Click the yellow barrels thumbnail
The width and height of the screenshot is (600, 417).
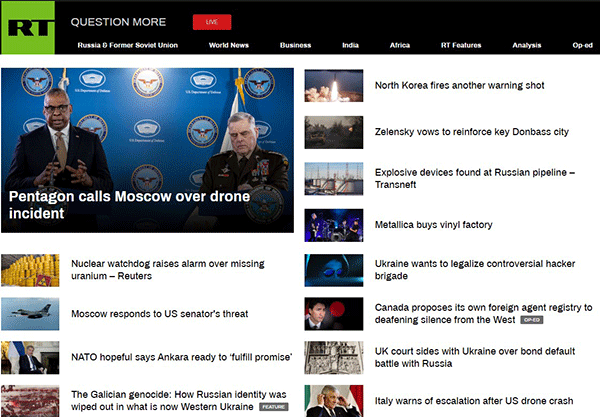coord(30,270)
